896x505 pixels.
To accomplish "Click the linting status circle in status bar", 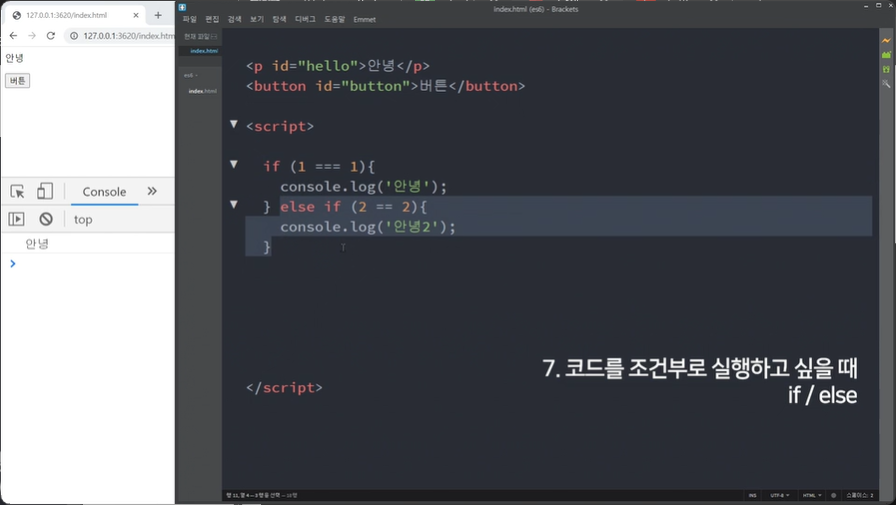I will 833,495.
